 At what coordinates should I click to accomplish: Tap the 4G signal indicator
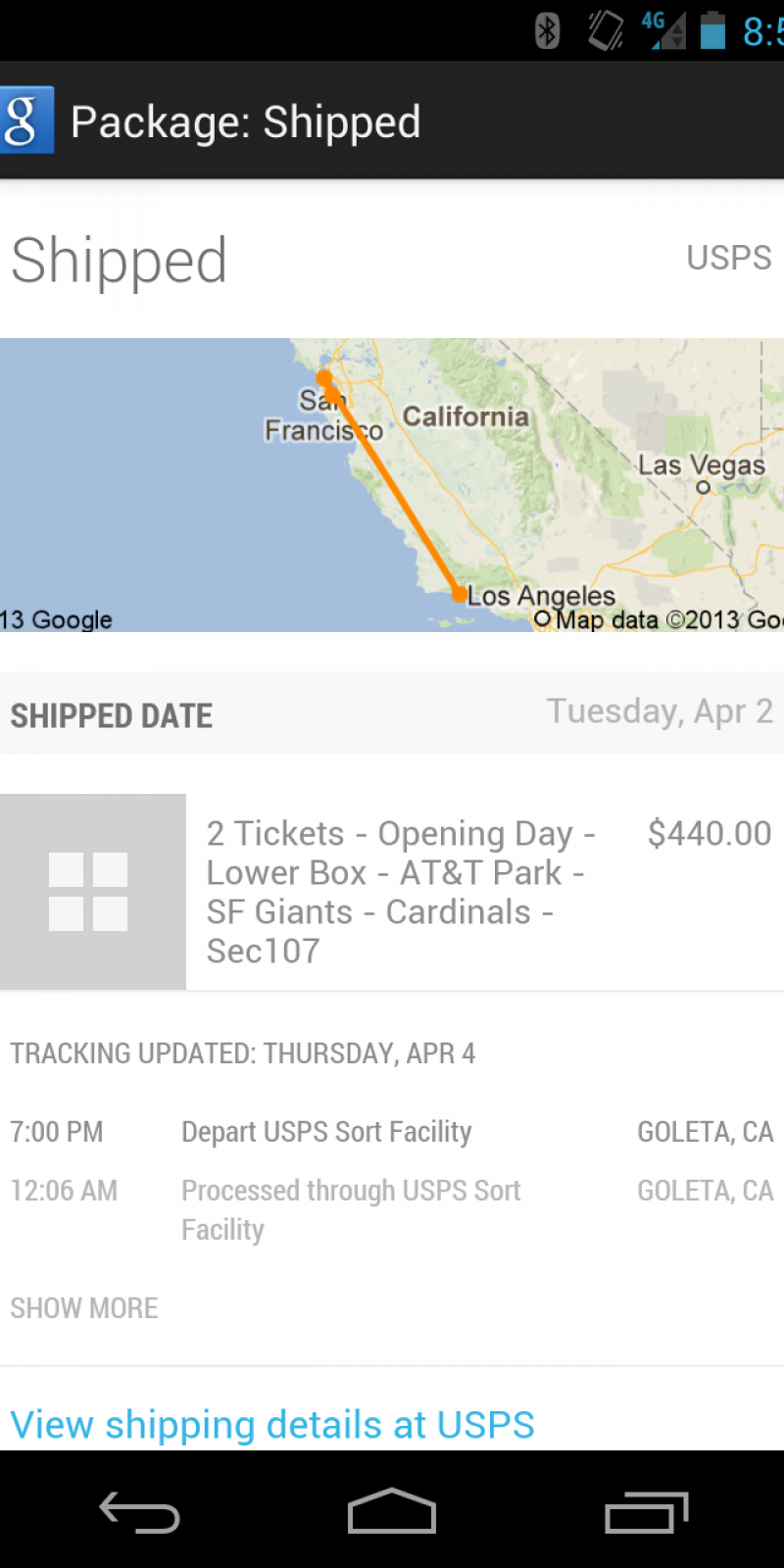click(x=663, y=30)
